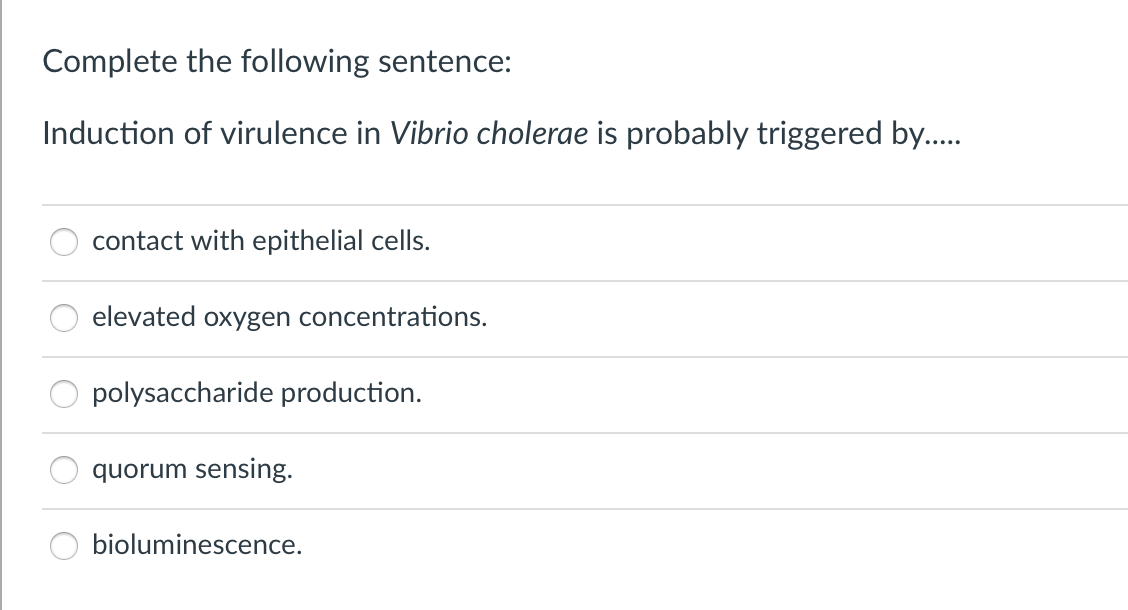The height and width of the screenshot is (610, 1128).
Task: Select the radio button for bioluminescence
Action: (x=63, y=546)
